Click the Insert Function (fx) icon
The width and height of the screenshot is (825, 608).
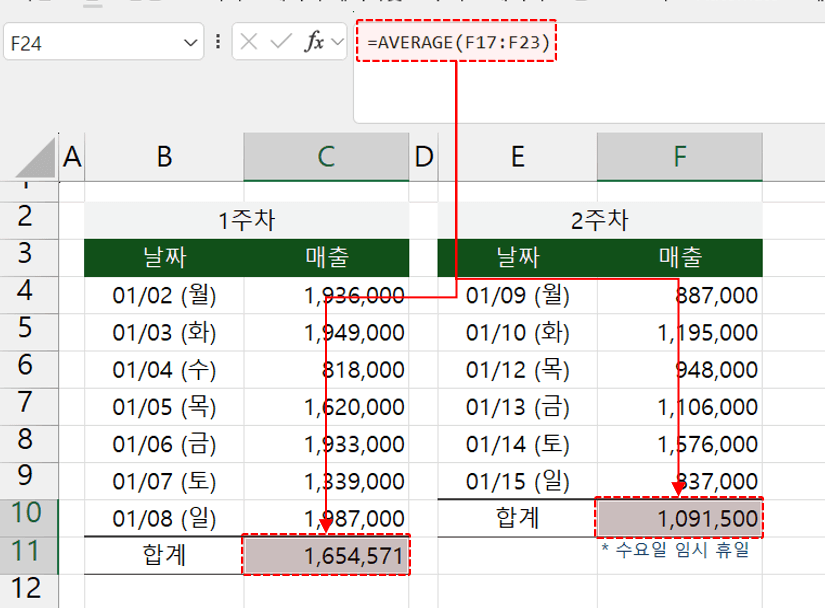315,42
